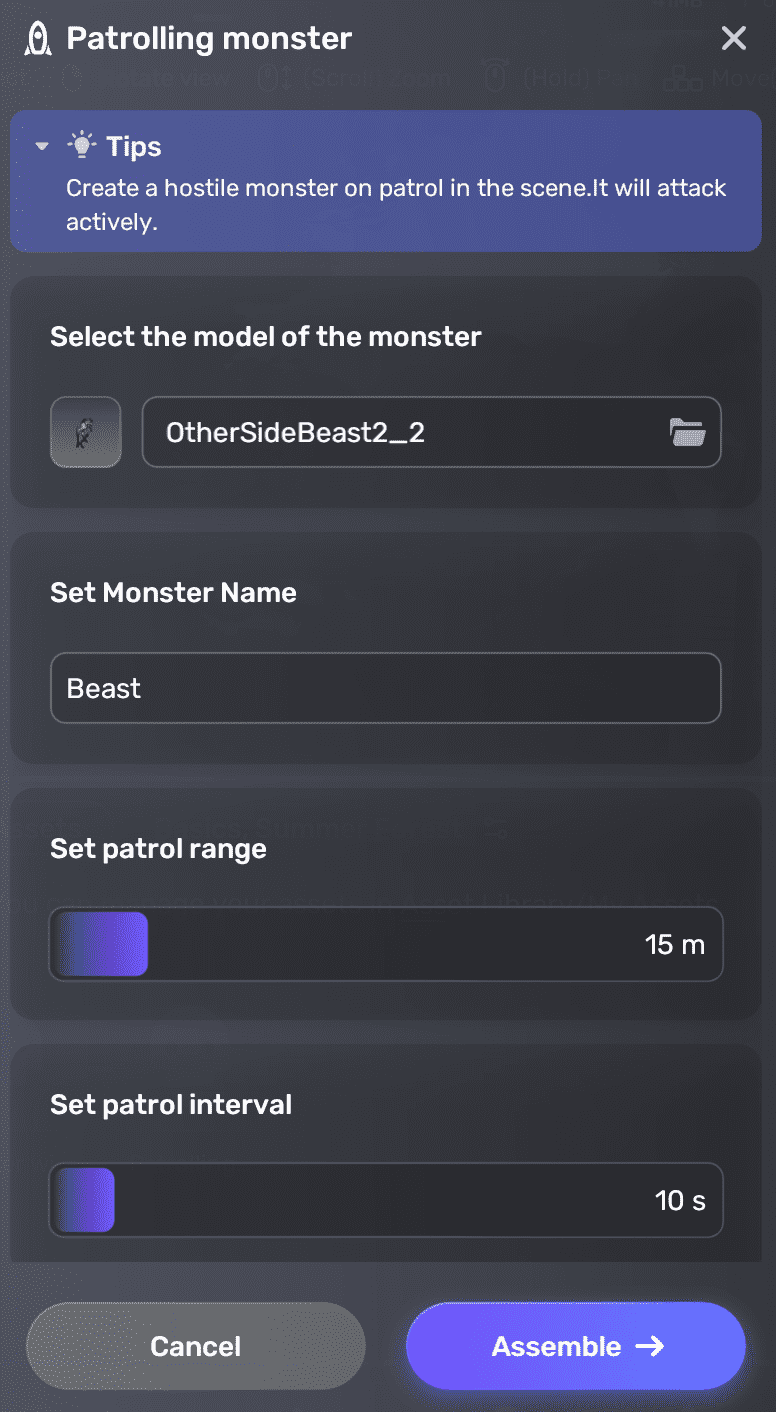Click the Beast monster name input field
The image size is (776, 1412).
(386, 688)
